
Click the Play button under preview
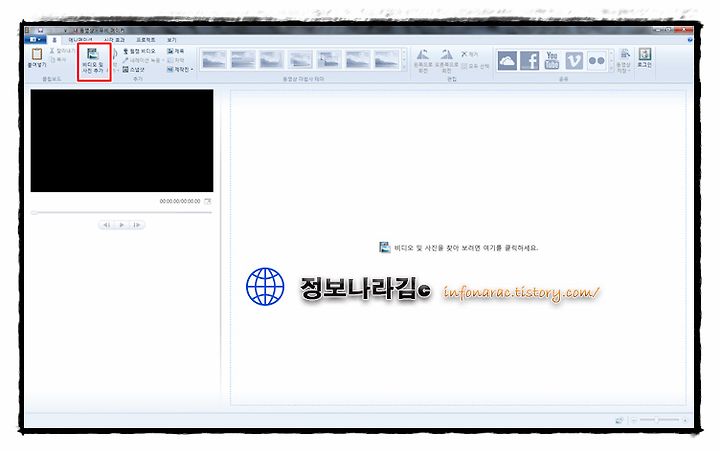click(122, 225)
